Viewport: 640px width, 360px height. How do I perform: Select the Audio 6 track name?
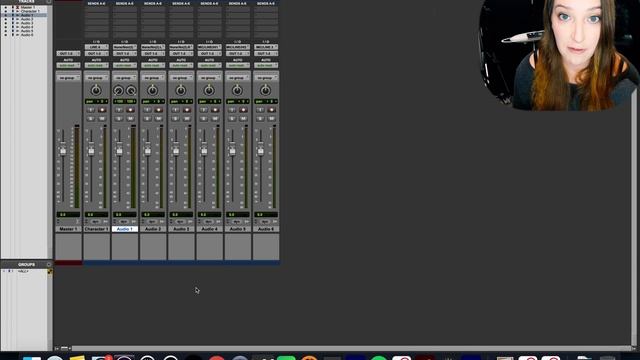pyautogui.click(x=265, y=229)
